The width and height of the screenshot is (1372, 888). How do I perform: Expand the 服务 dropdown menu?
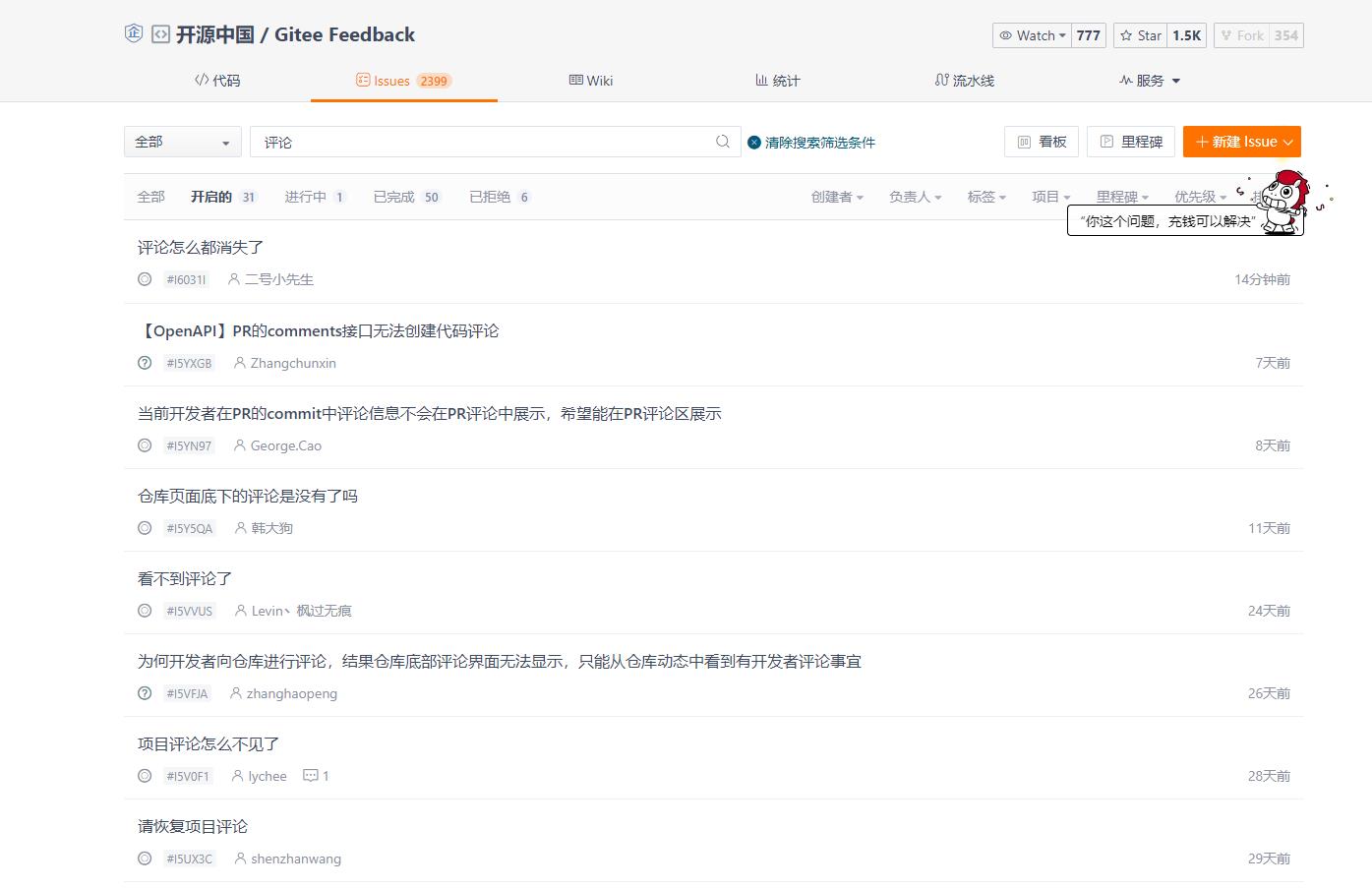(1150, 81)
